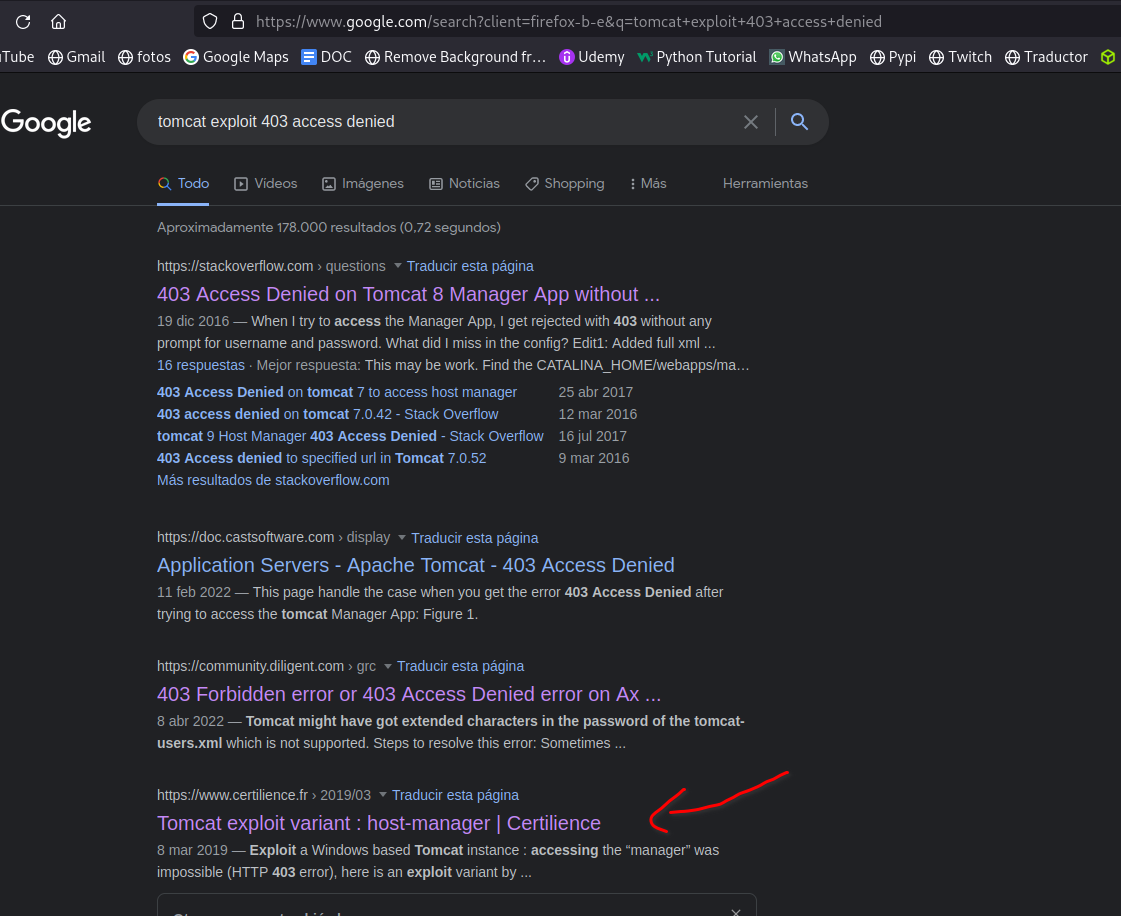
Task: Click the date '9 mar 2016'
Action: point(594,458)
